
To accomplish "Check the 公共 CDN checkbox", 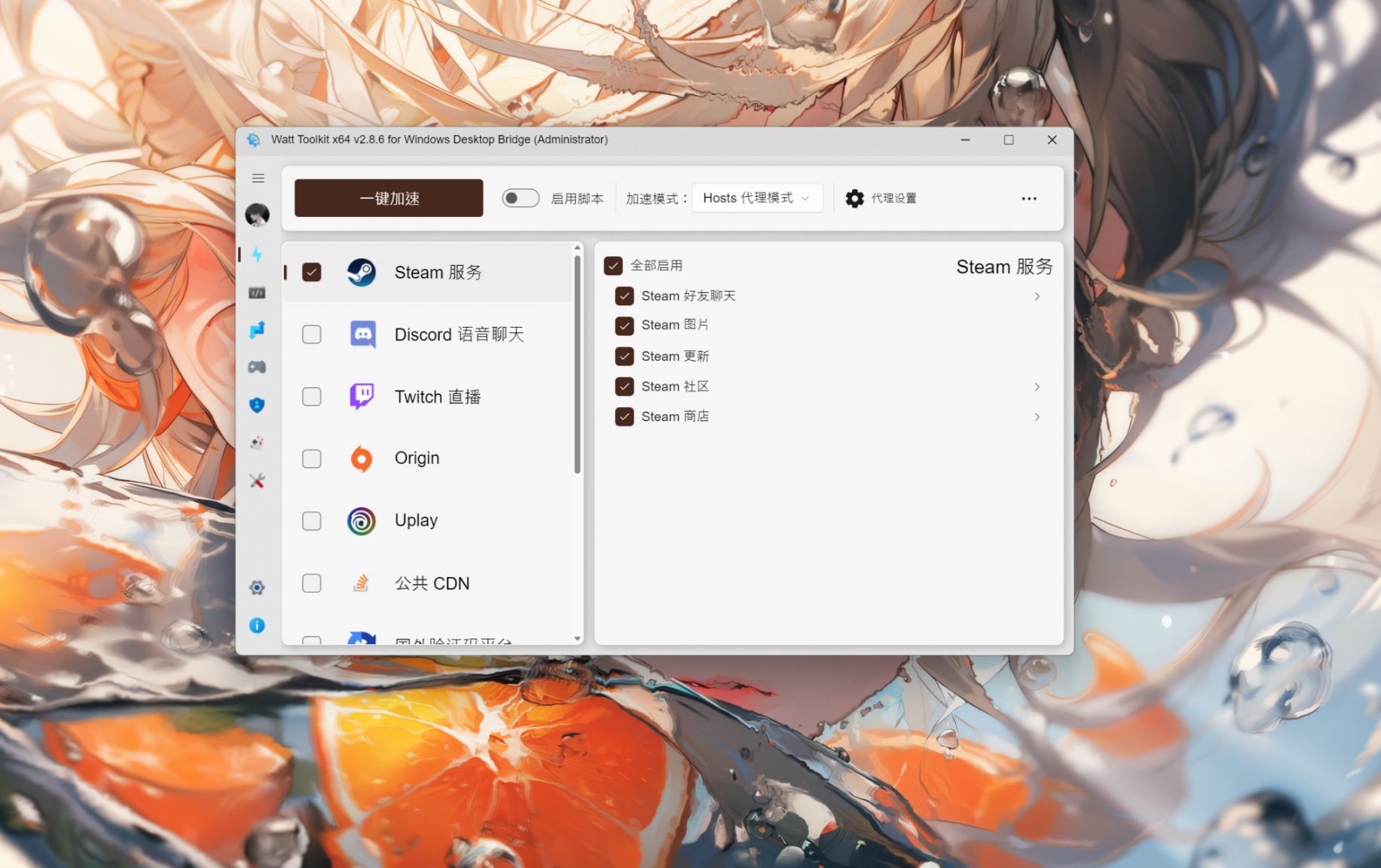I will click(x=312, y=583).
